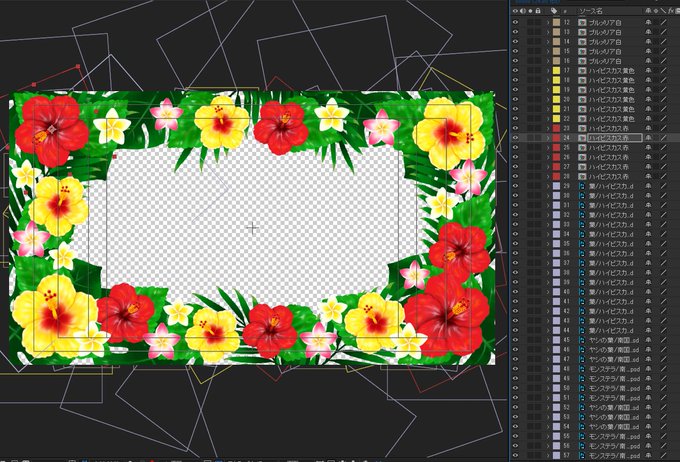Expand the properties of layer 35
This screenshot has height=462, width=680.
[x=548, y=243]
